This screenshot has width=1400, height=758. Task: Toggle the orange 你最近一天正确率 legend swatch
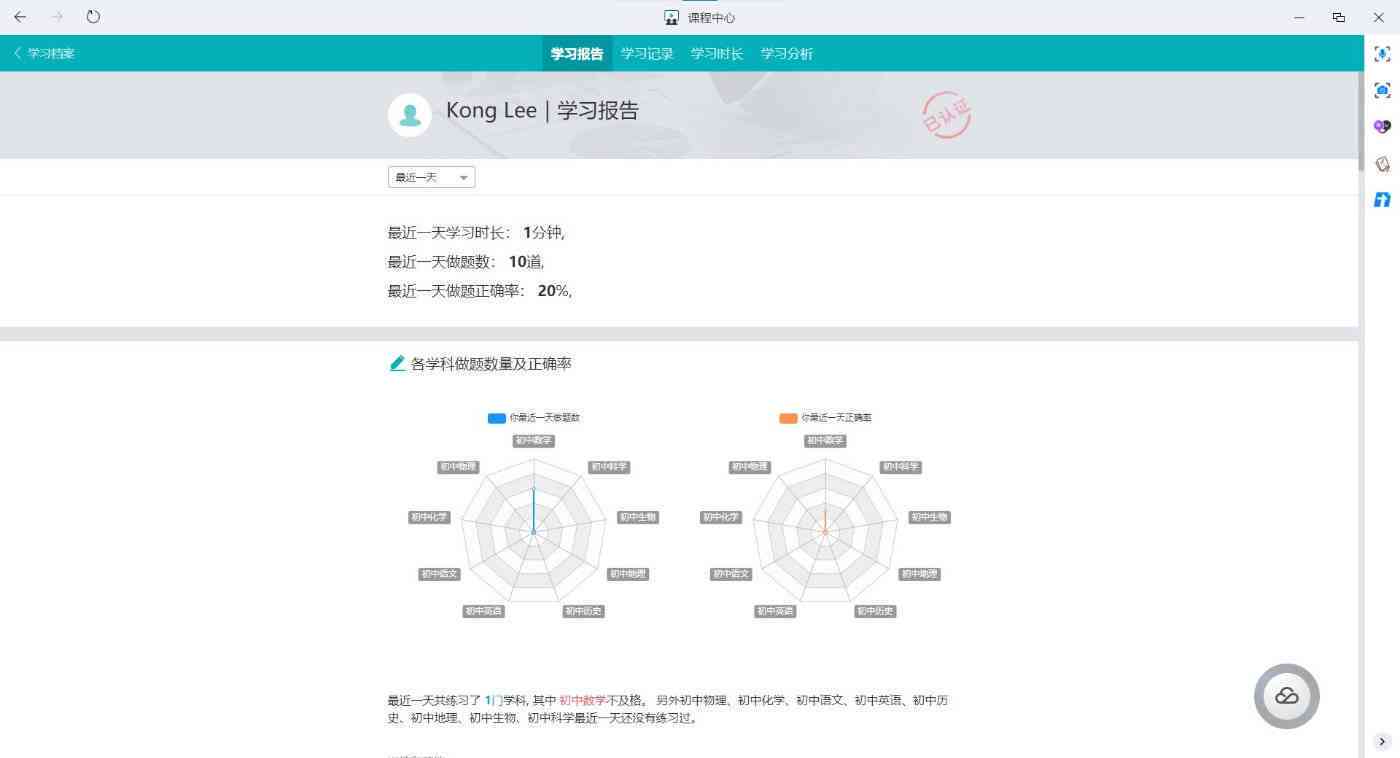click(788, 418)
